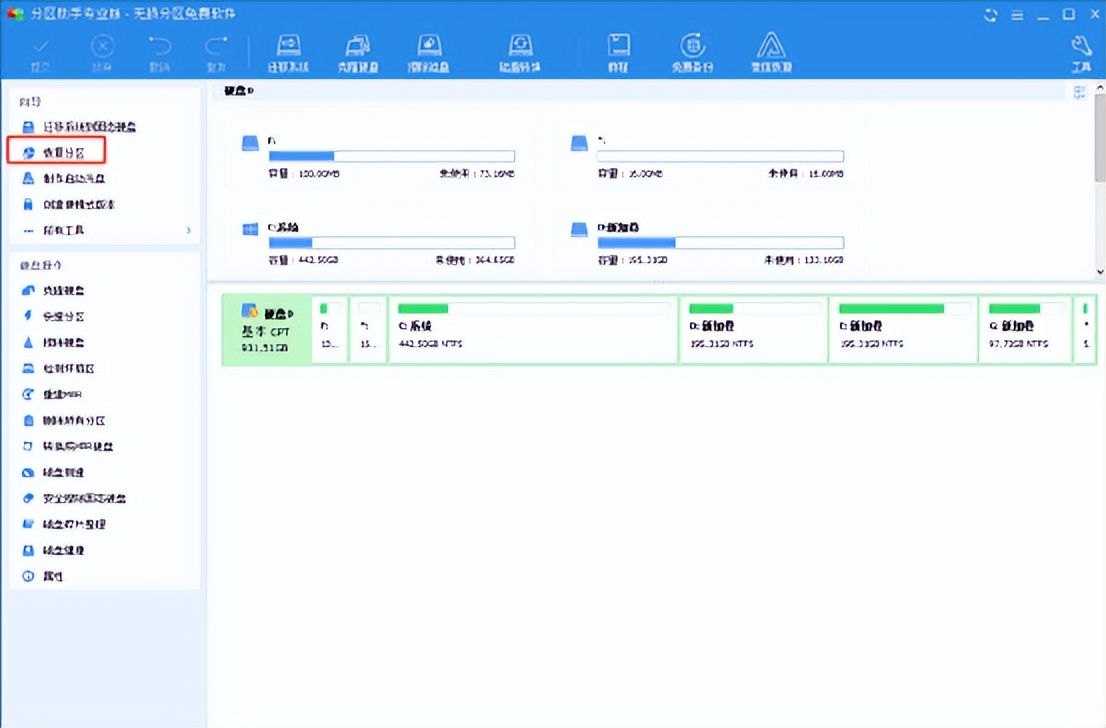Image resolution: width=1106 pixels, height=728 pixels.
Task: Click the 迁移系统 (Migrate OS) toolbar icon
Action: (288, 52)
